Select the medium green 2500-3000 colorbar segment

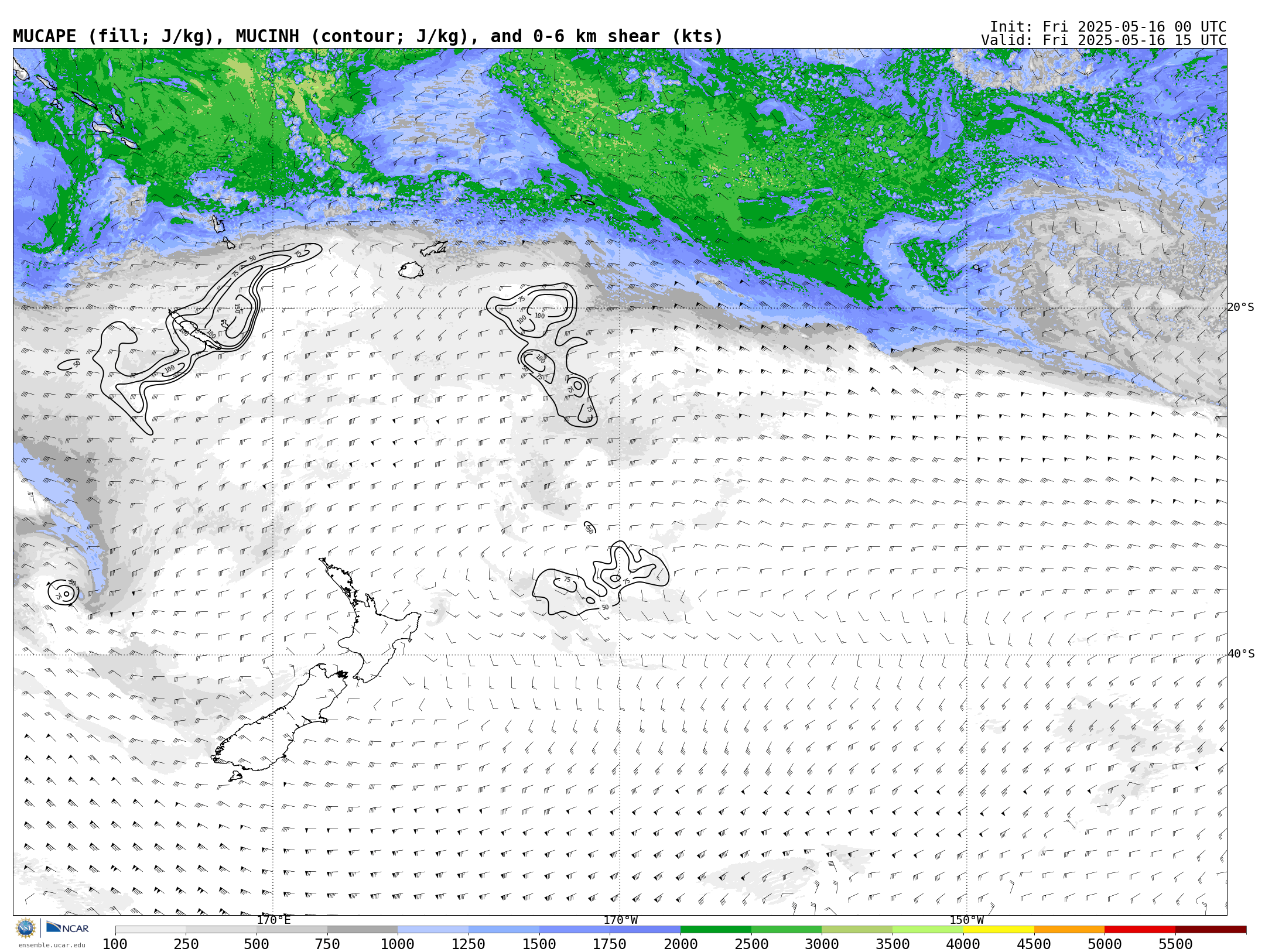click(787, 930)
